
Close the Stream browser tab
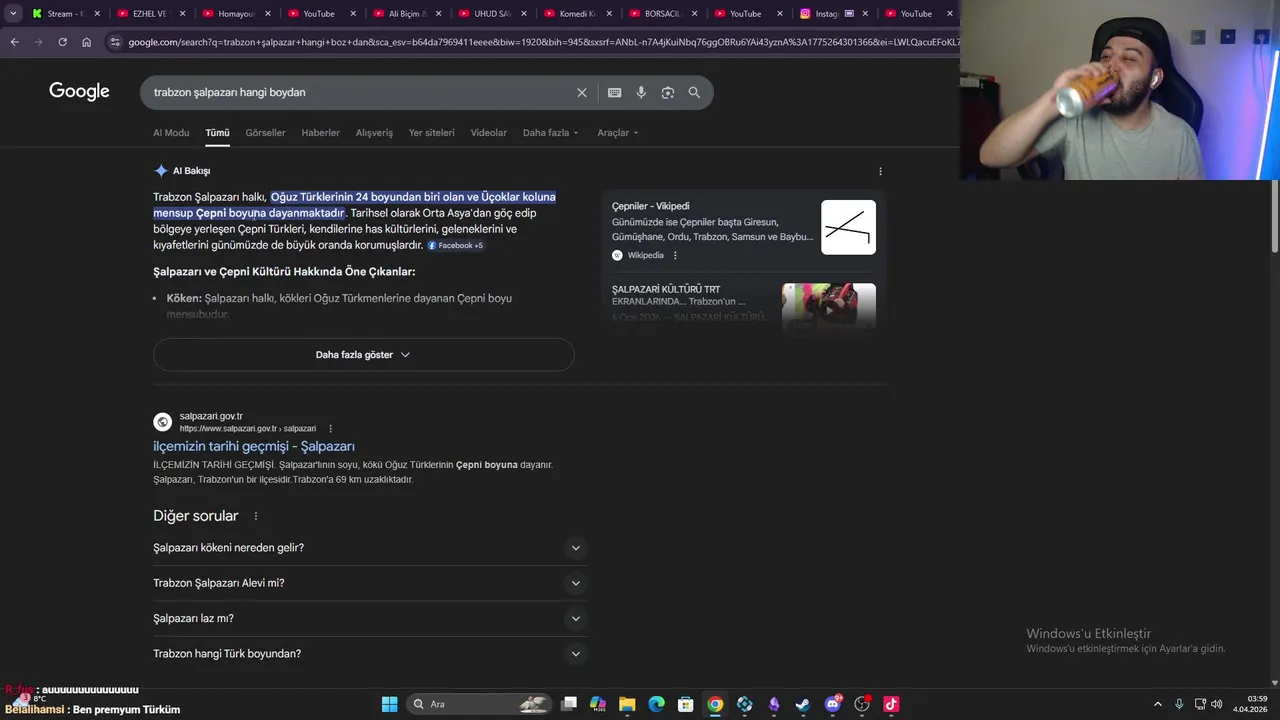pos(98,14)
